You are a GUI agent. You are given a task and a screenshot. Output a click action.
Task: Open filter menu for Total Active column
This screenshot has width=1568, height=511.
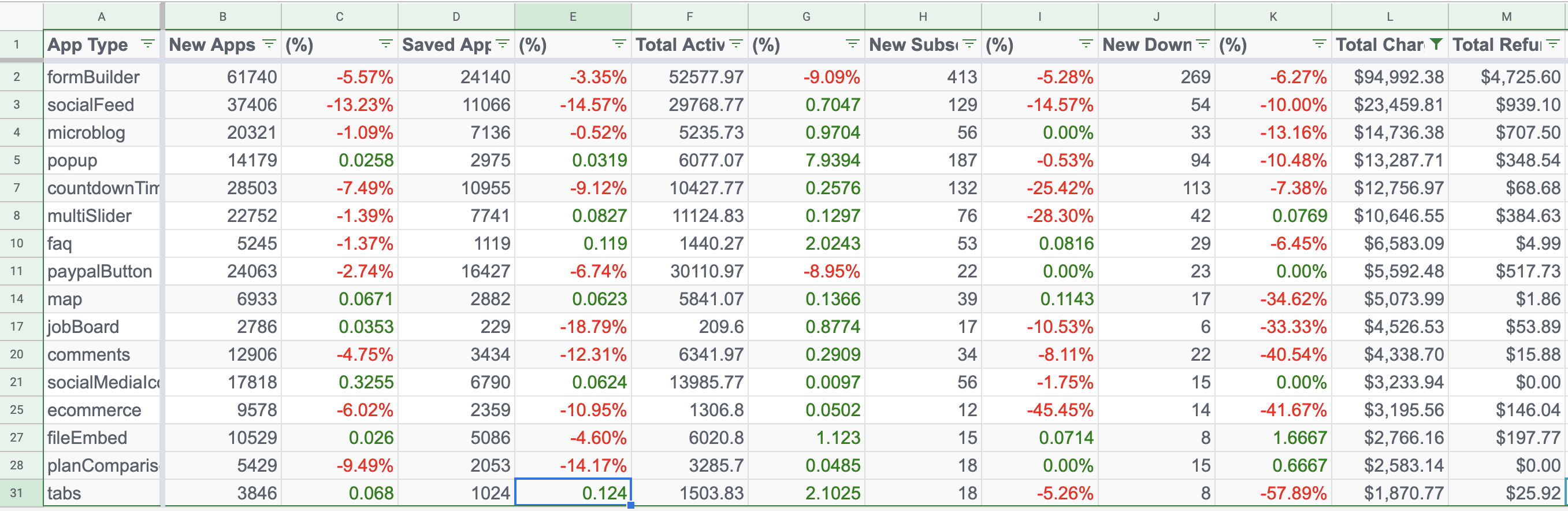[x=736, y=44]
